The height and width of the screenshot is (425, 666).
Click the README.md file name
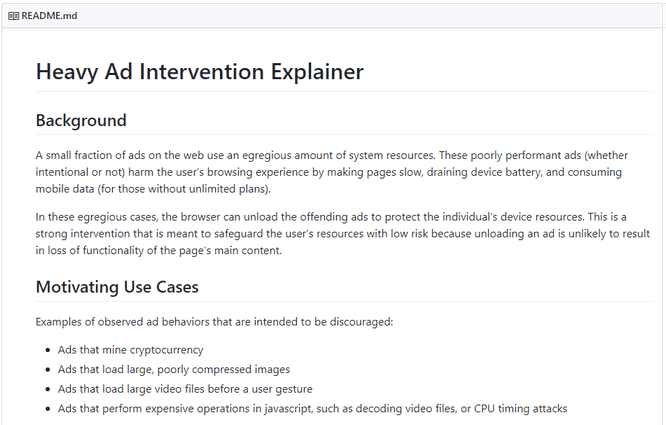[x=49, y=16]
